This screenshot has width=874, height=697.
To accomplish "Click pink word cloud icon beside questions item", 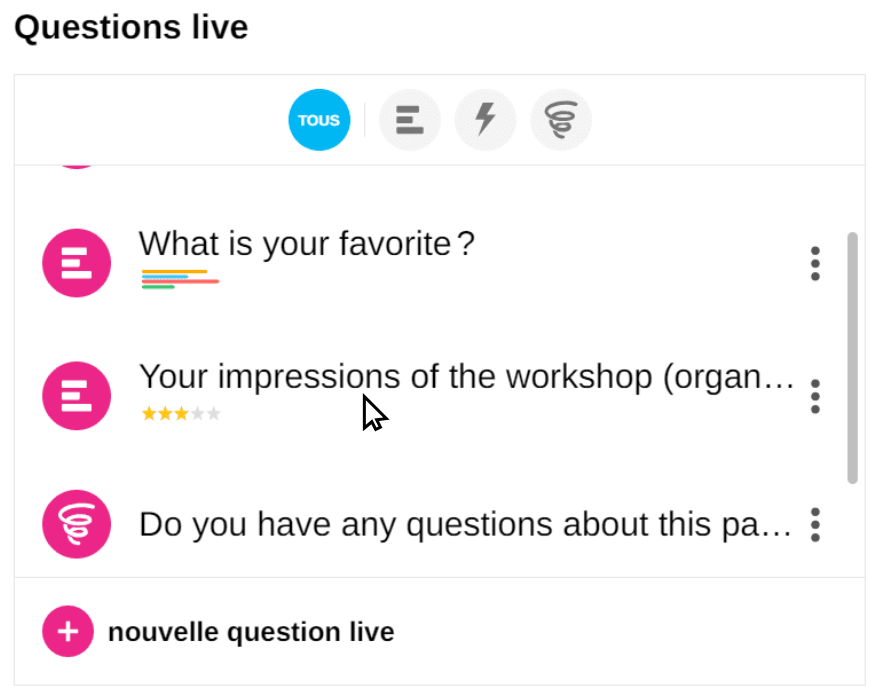I will [76, 523].
